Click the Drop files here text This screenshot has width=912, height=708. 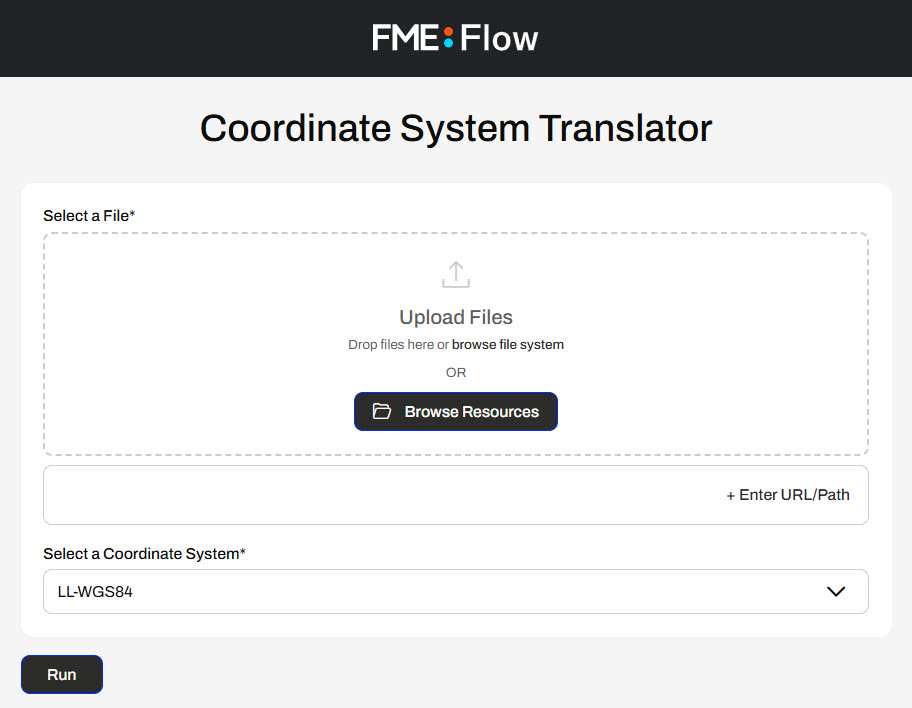coord(391,345)
